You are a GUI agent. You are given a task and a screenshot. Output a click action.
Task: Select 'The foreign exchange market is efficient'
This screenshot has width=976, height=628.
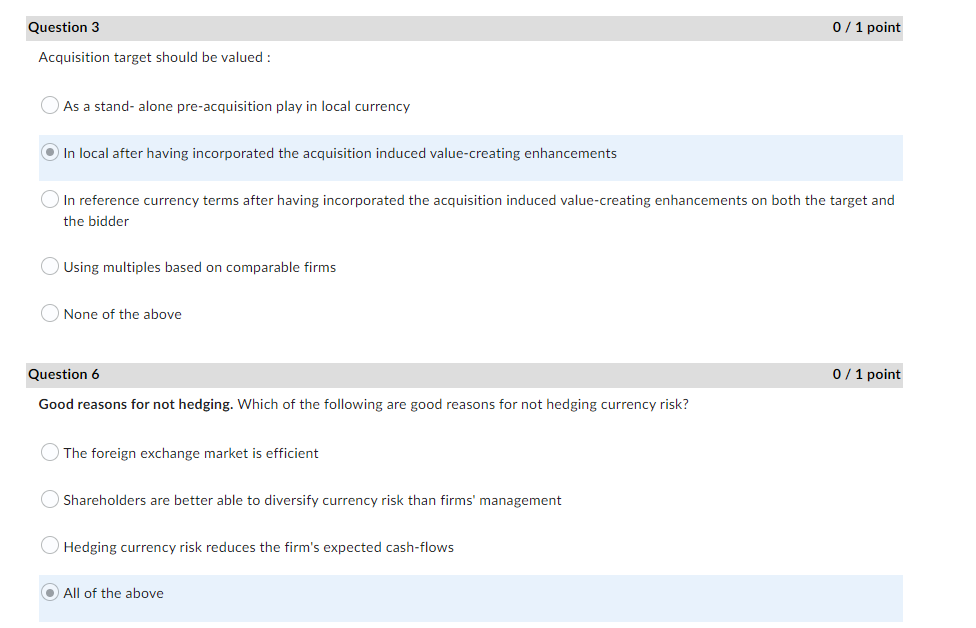49,451
